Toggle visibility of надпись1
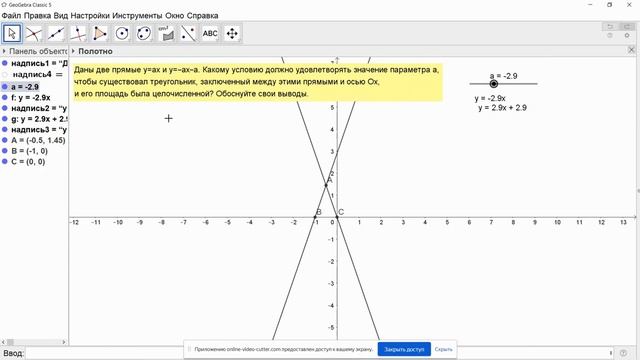 (x=4, y=63)
